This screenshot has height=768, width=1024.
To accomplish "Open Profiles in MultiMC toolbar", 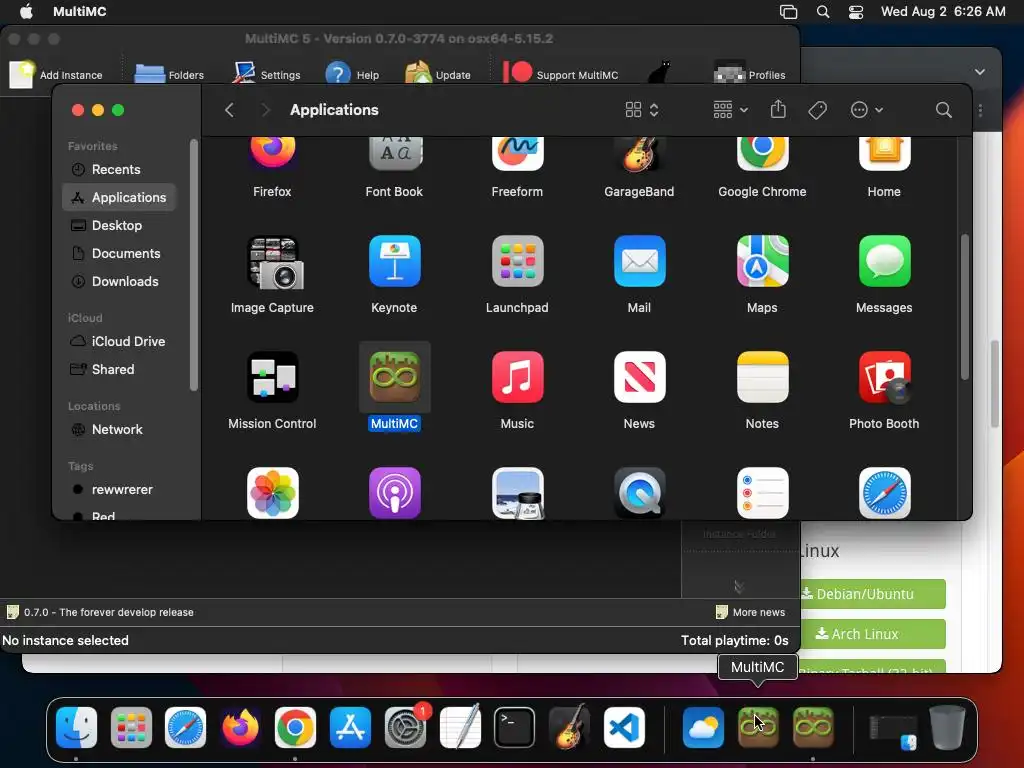I will [749, 74].
